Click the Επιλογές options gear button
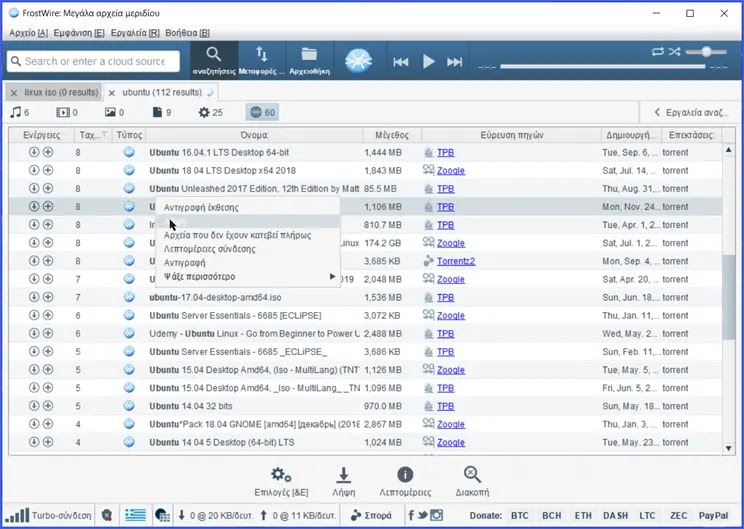The image size is (744, 529). pyautogui.click(x=281, y=482)
